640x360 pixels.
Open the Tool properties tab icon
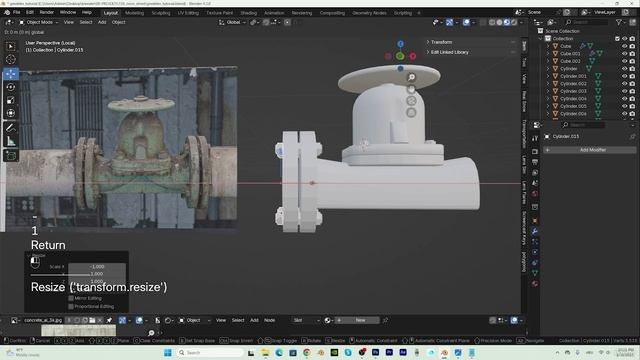pyautogui.click(x=535, y=138)
